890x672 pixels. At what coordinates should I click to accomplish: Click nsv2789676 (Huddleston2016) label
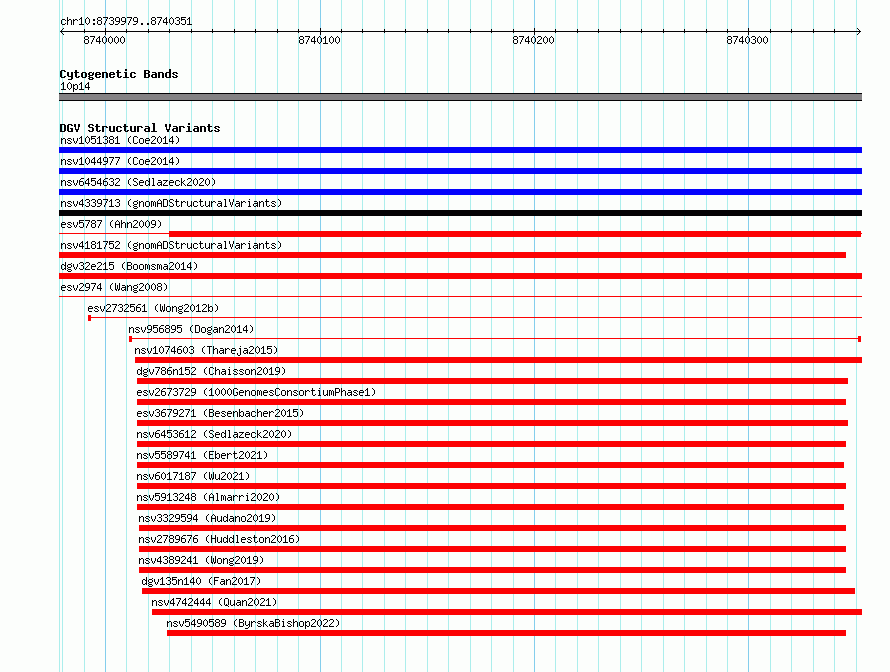point(219,539)
